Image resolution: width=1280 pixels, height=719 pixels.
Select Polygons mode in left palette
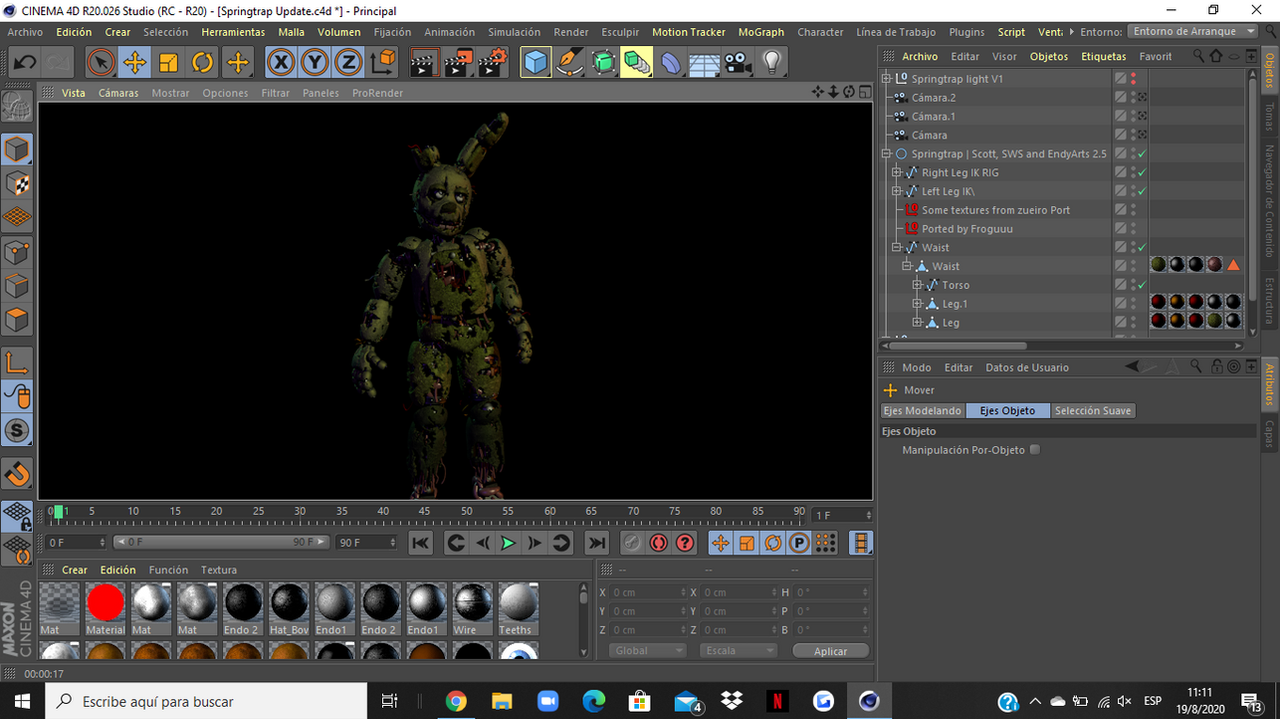(17, 320)
